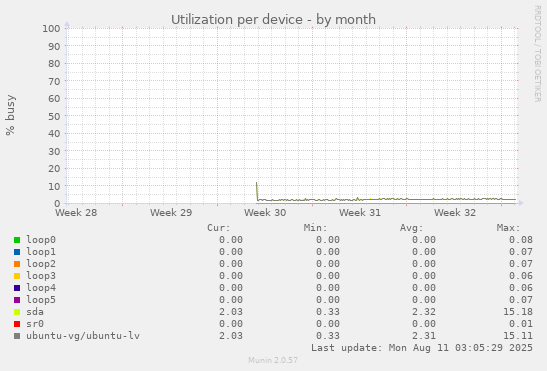Click the gray ubuntu-vg/ubuntu-lv legend swatch
The height and width of the screenshot is (371, 547).
click(x=17, y=336)
